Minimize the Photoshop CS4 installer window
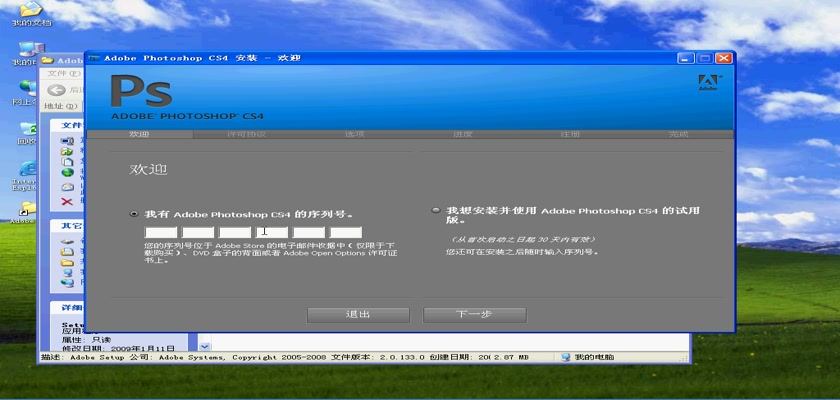Image resolution: width=840 pixels, height=400 pixels. point(686,58)
